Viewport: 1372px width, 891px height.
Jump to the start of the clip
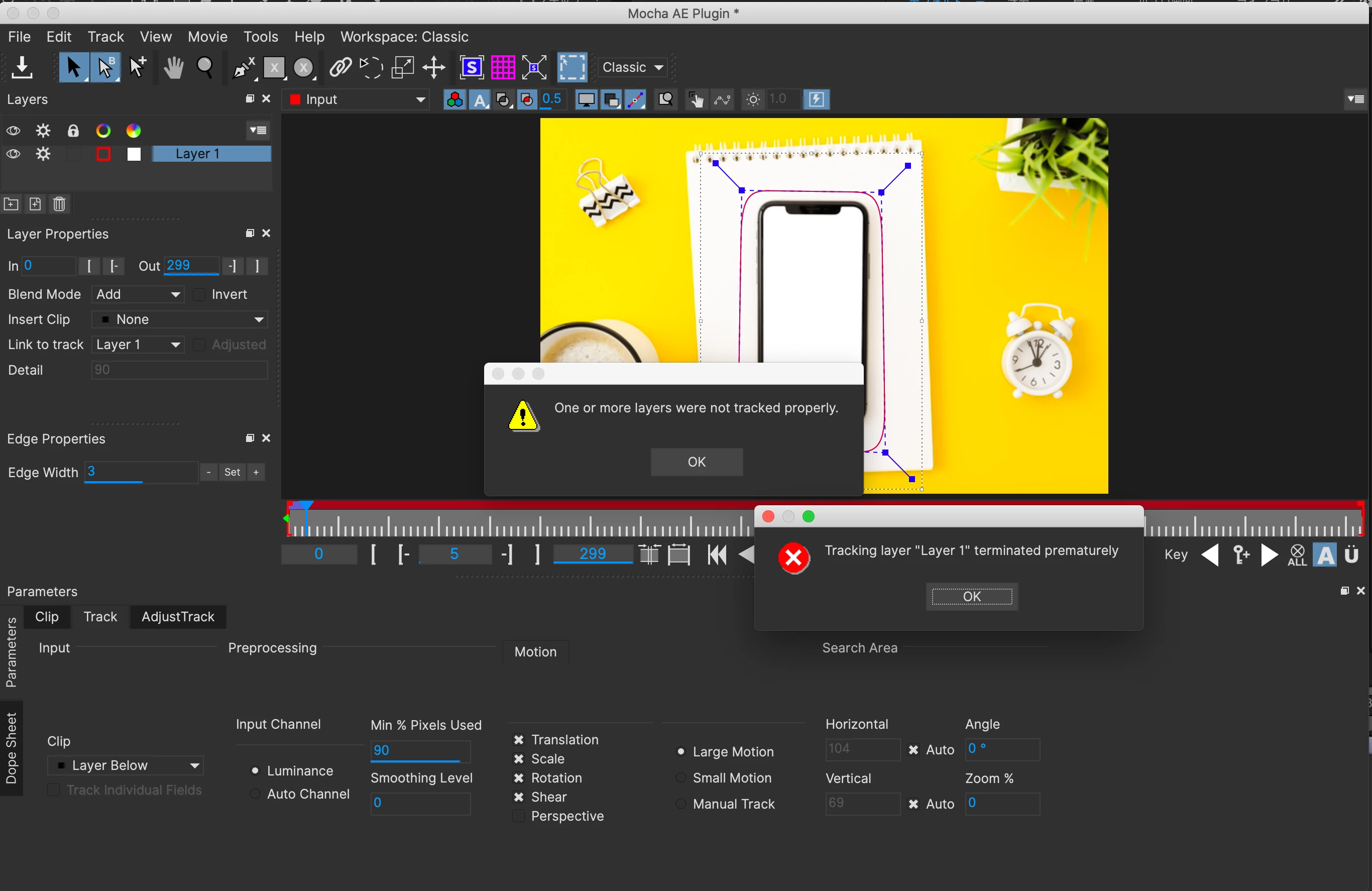[717, 555]
